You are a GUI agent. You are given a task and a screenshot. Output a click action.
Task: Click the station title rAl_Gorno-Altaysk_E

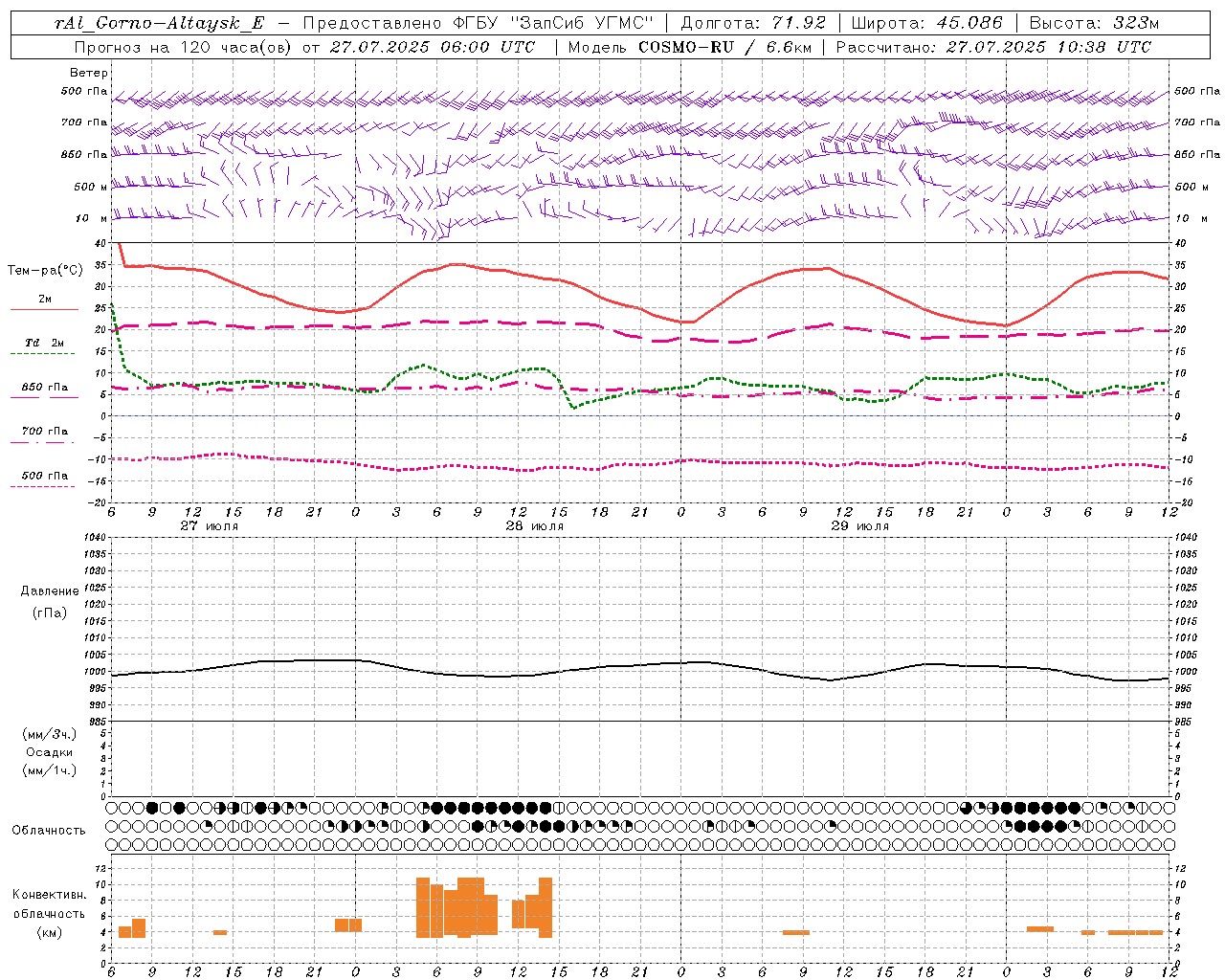(x=160, y=23)
